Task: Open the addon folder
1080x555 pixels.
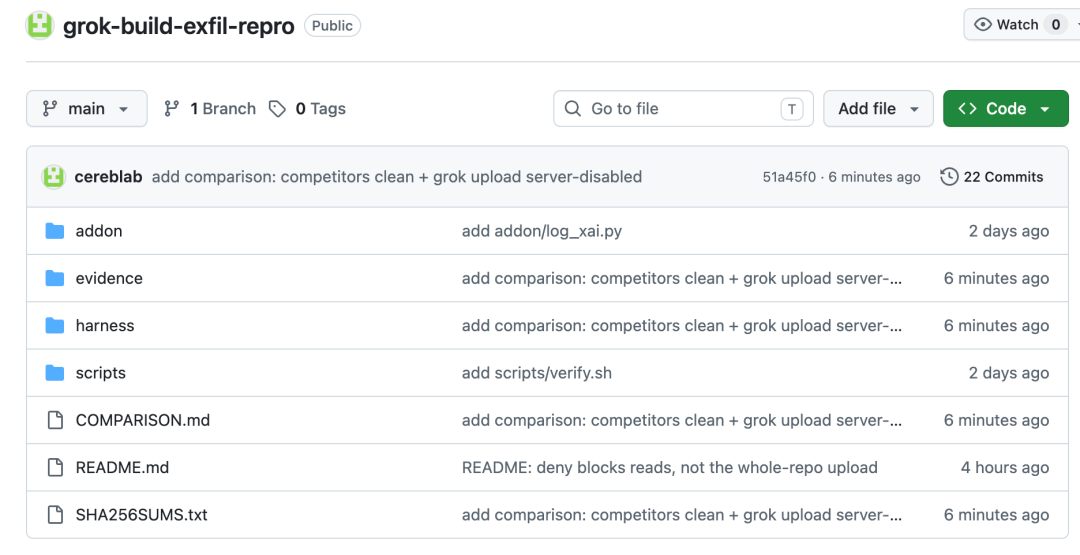Action: 99,231
